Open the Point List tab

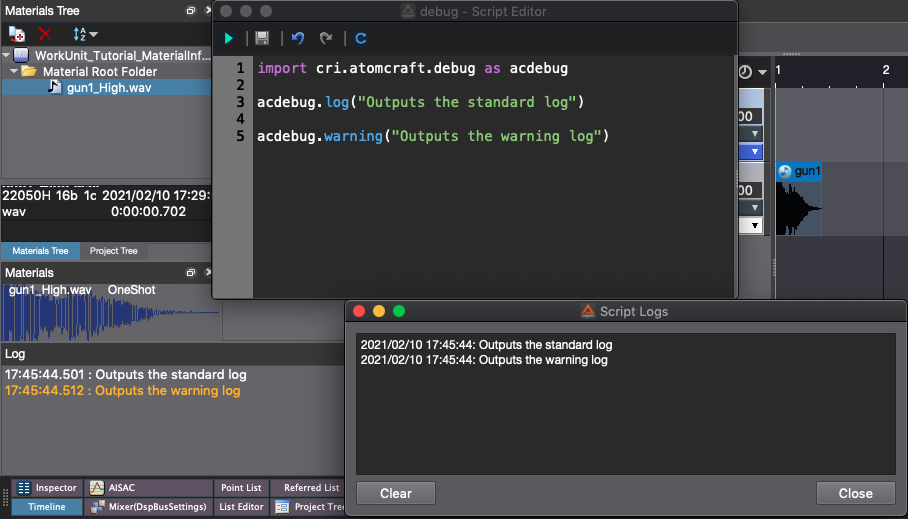click(241, 488)
